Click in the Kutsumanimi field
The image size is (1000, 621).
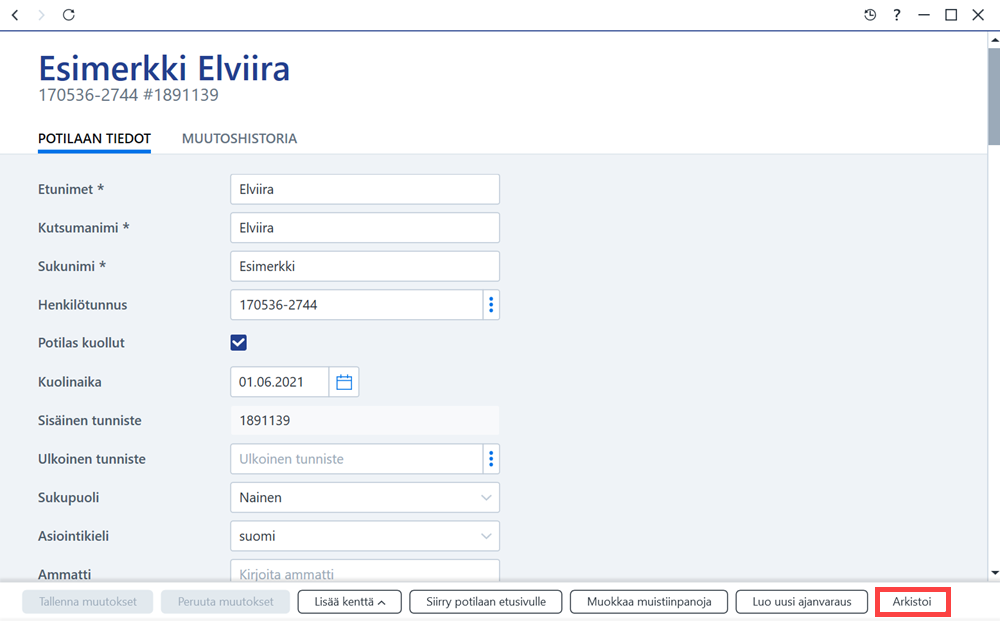tap(365, 228)
